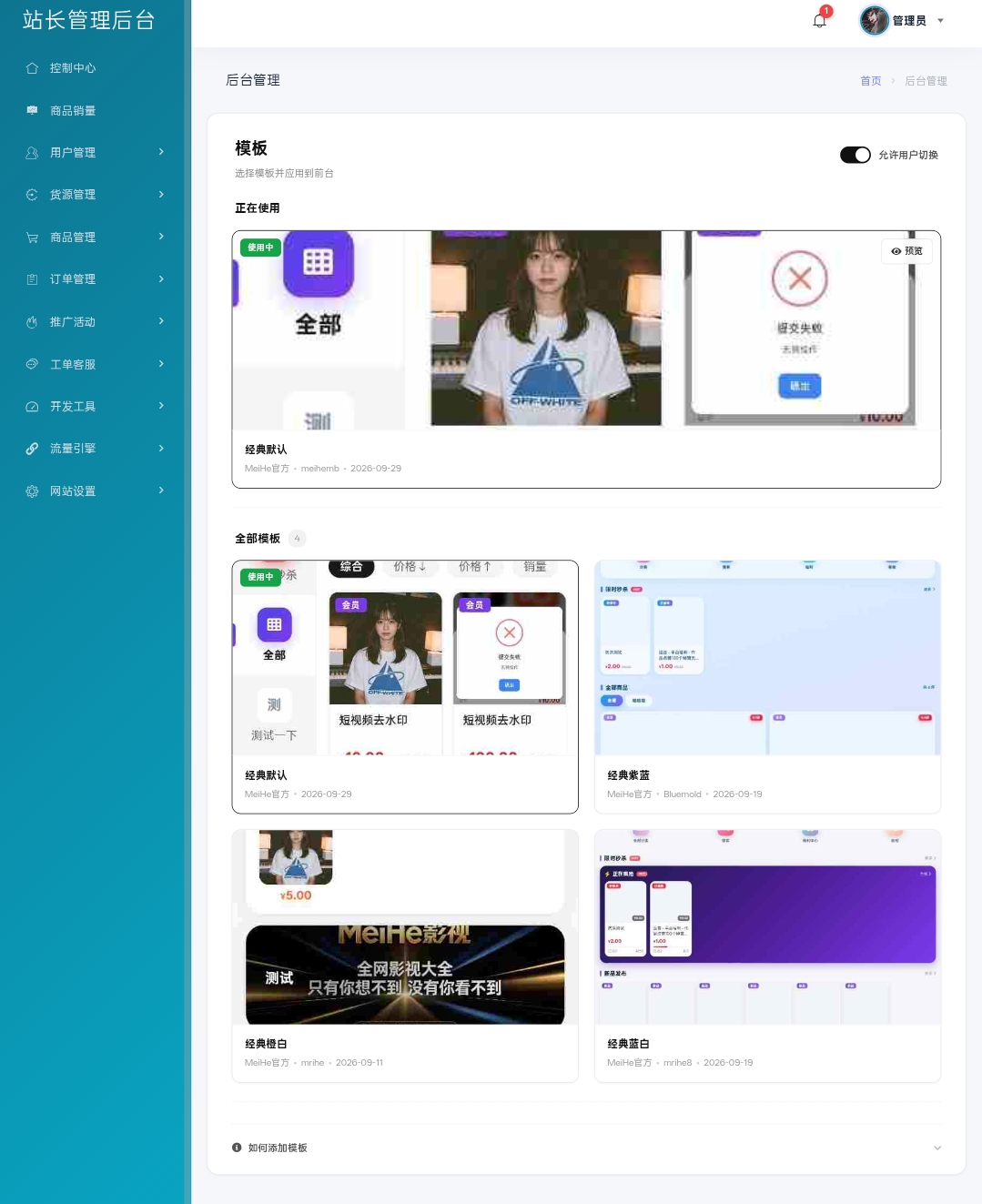Viewport: 982px width, 1204px height.
Task: Click the 推广活动 flame icon
Action: point(32,322)
